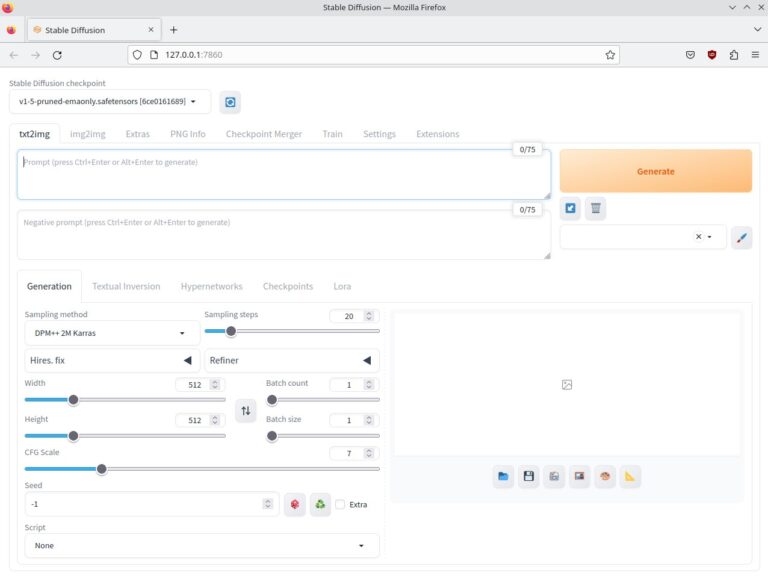Screen dimensions: 768x576
Task: Open the Sampling method dropdown
Action: click(112, 333)
